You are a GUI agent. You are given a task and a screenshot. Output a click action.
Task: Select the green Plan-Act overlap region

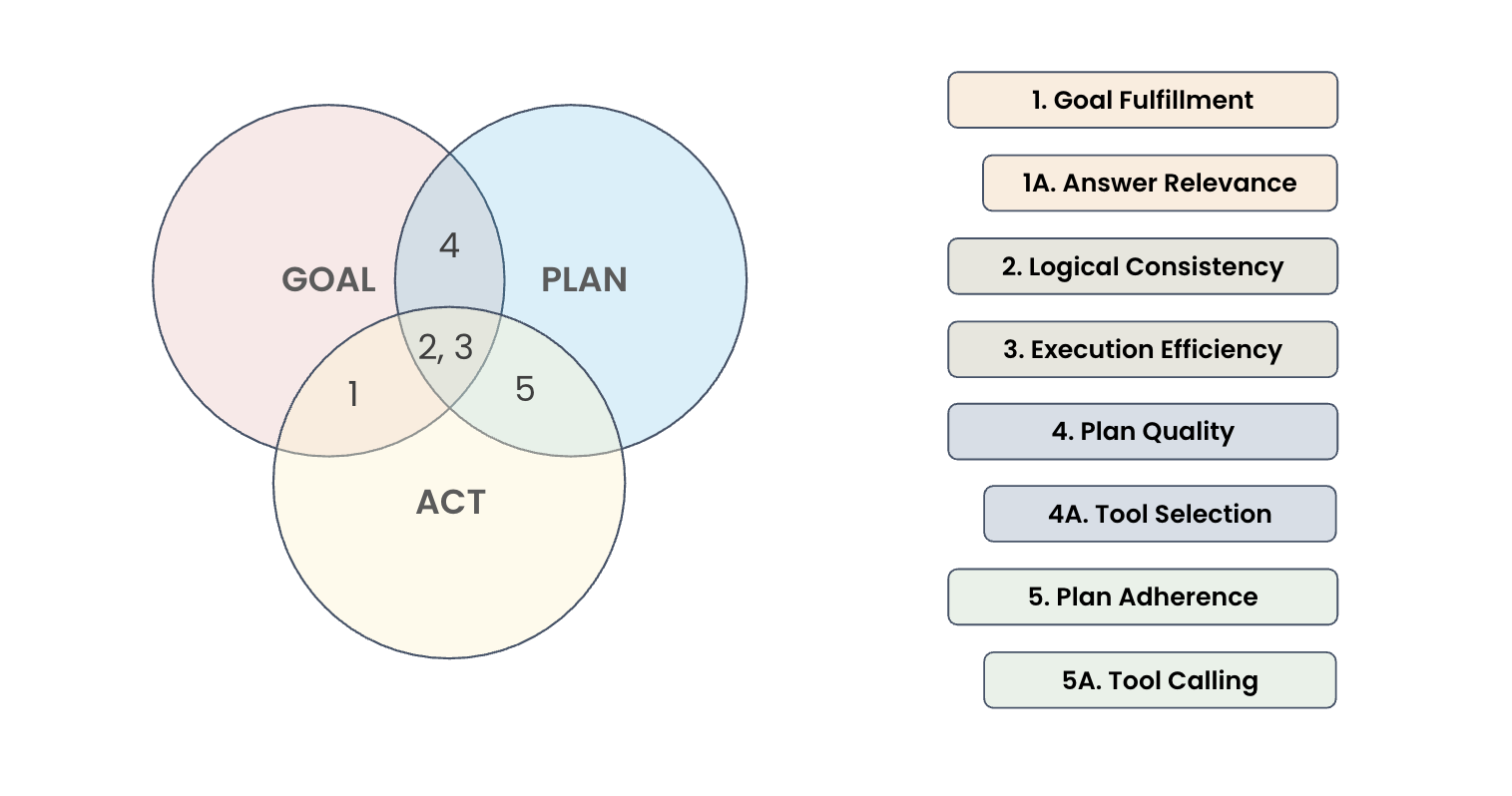tap(559, 419)
